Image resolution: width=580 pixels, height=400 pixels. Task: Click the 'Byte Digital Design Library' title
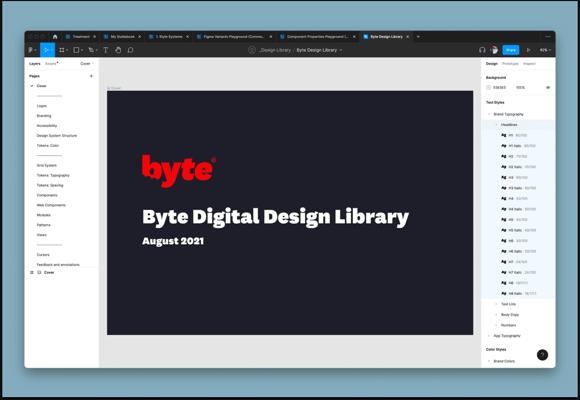[276, 217]
